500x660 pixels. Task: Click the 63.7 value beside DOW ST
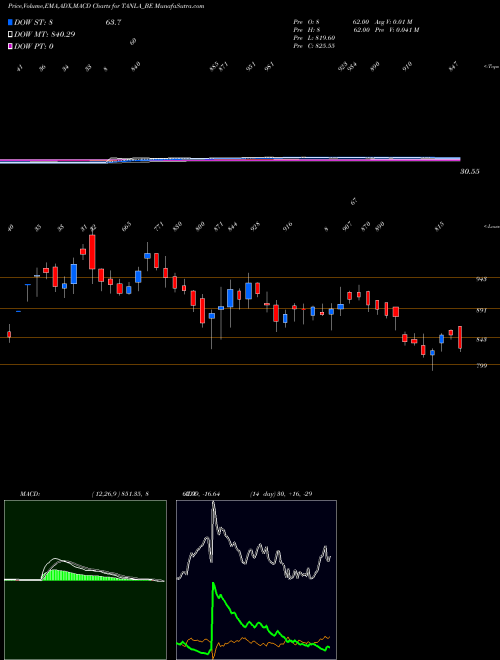[x=113, y=23]
